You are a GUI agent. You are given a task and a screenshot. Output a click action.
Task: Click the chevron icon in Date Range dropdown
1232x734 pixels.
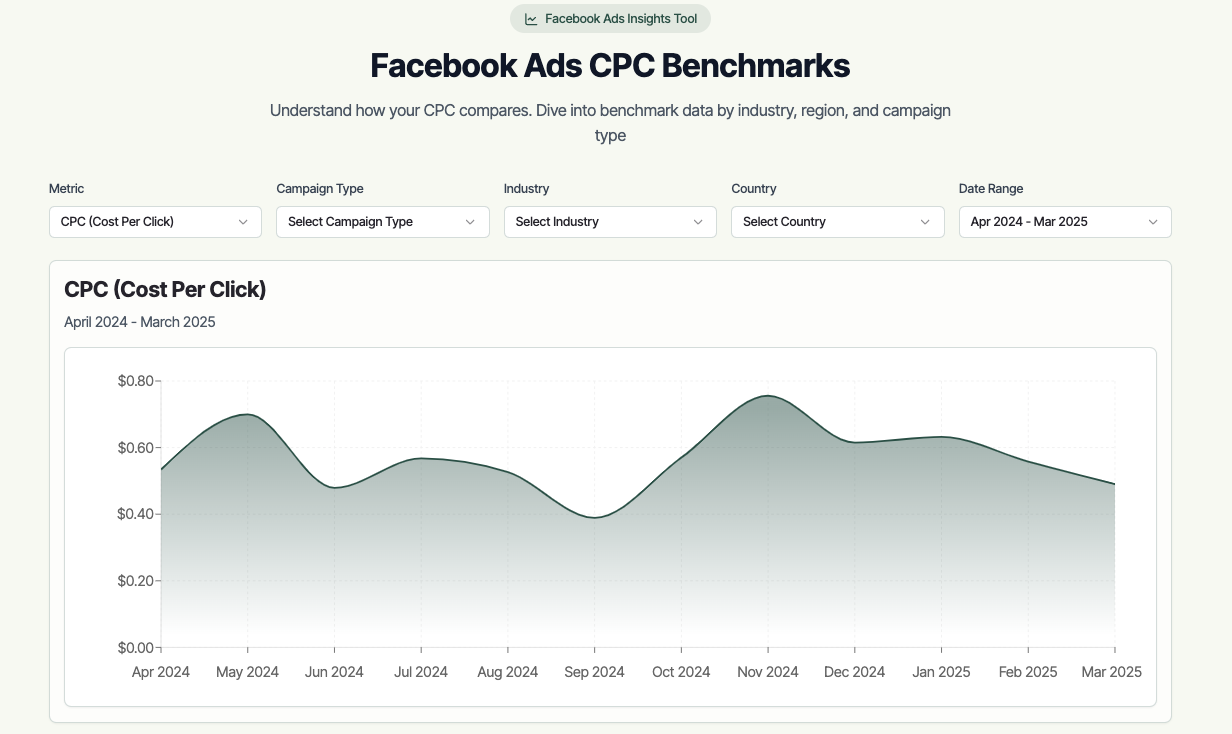click(1153, 222)
